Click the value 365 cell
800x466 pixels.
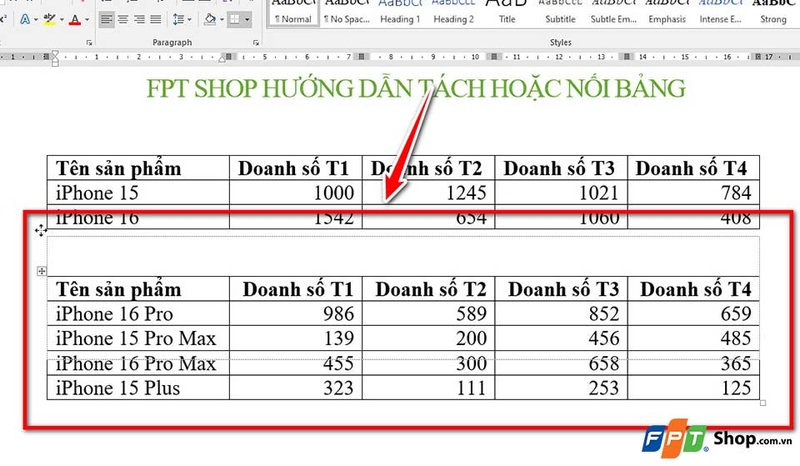click(693, 363)
